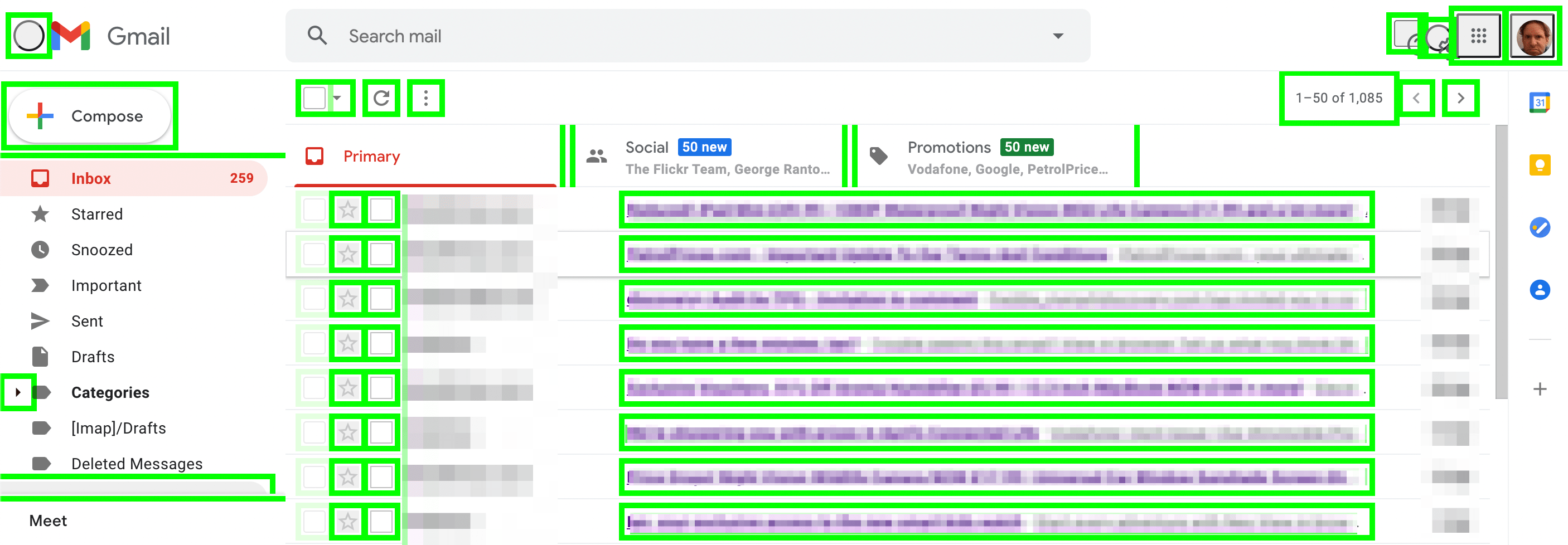Click the Compose button

coord(90,116)
